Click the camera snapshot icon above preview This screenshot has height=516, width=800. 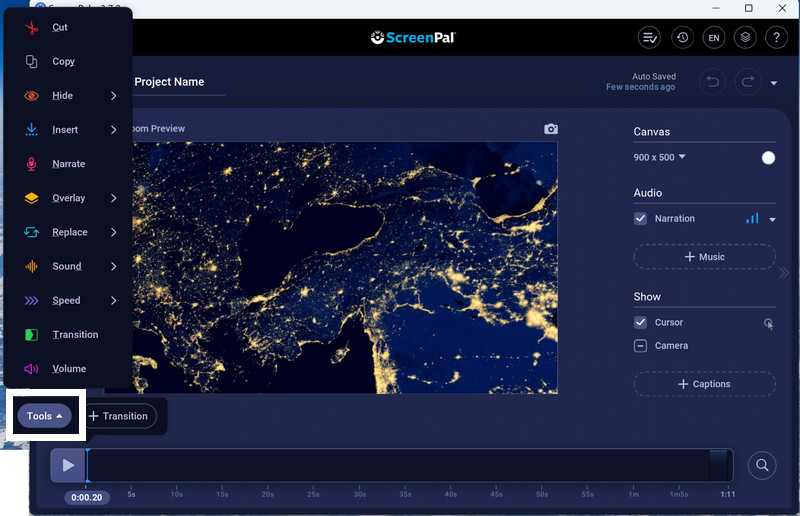click(x=550, y=129)
